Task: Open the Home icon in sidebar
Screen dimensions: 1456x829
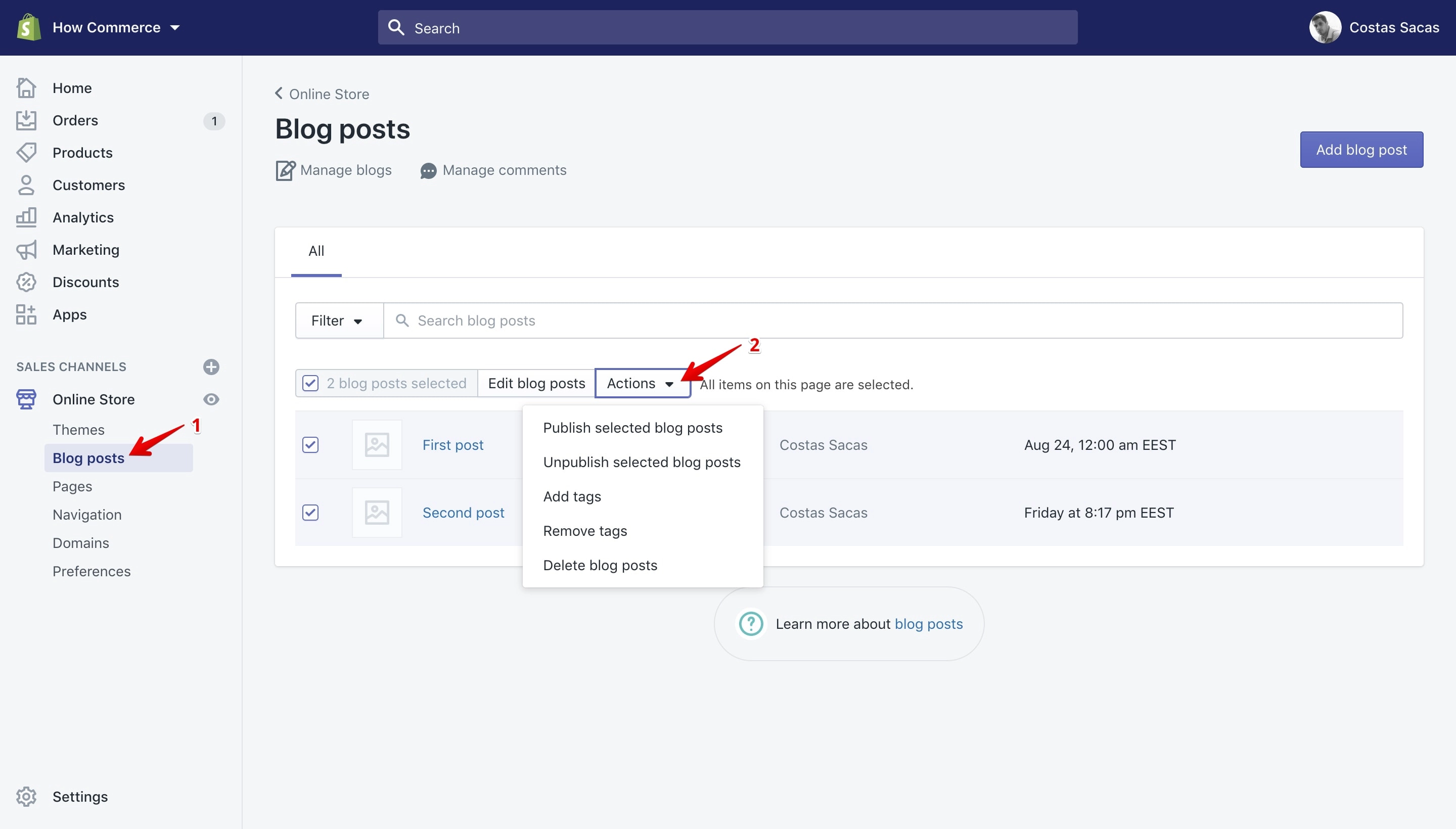Action: tap(26, 87)
